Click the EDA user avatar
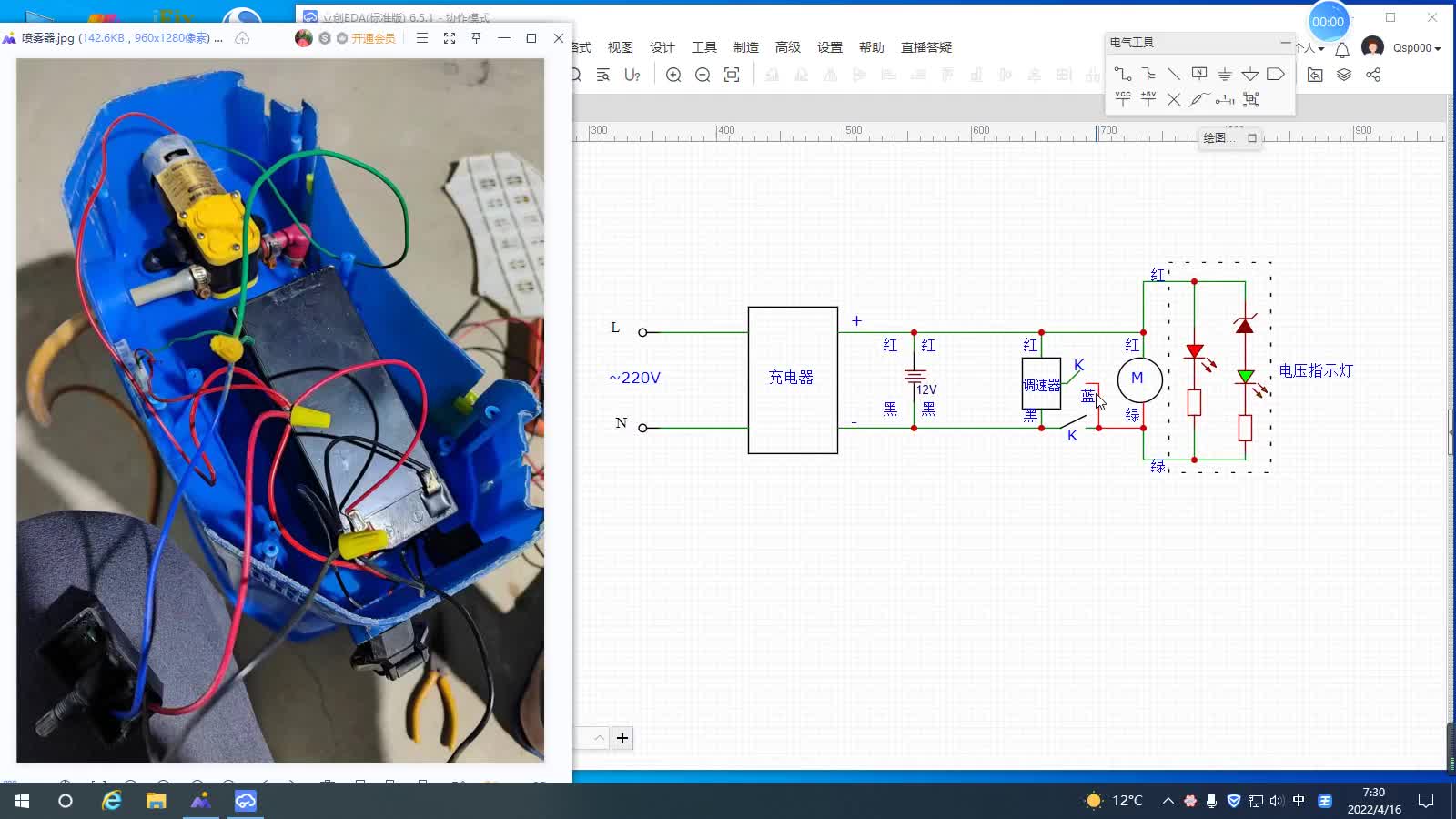Image resolution: width=1456 pixels, height=819 pixels. [1373, 47]
